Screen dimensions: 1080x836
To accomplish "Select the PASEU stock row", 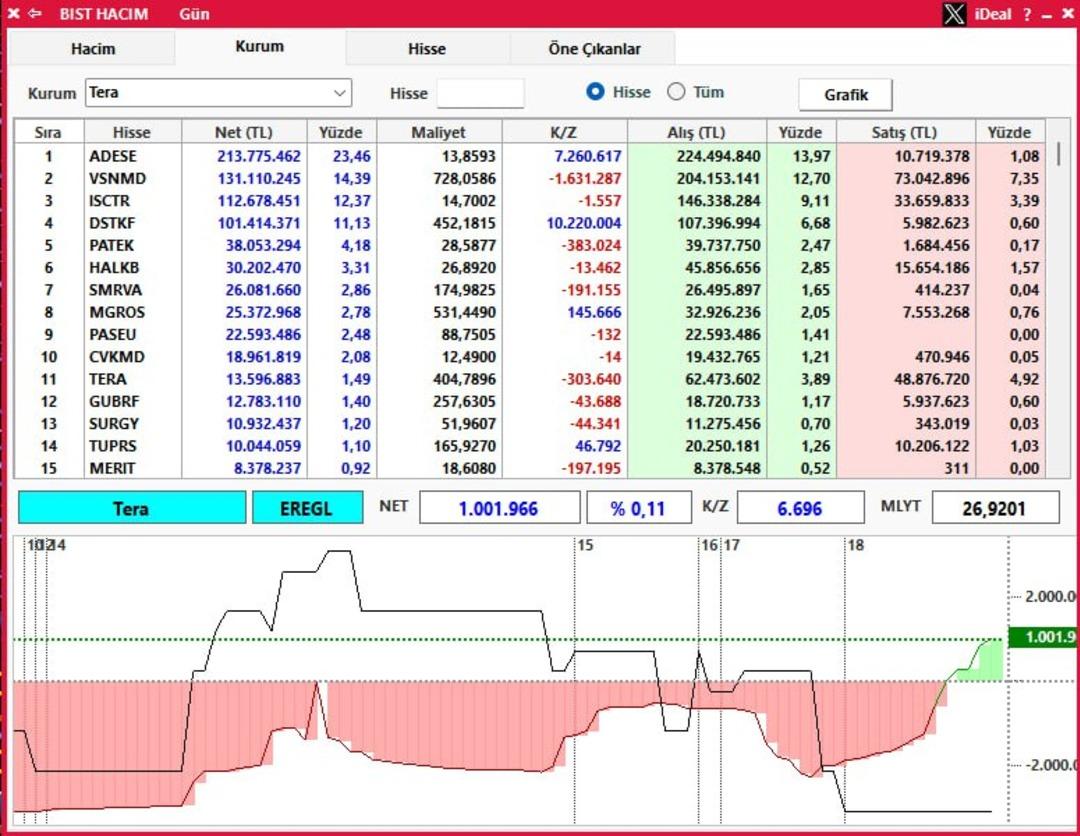I will pos(529,334).
